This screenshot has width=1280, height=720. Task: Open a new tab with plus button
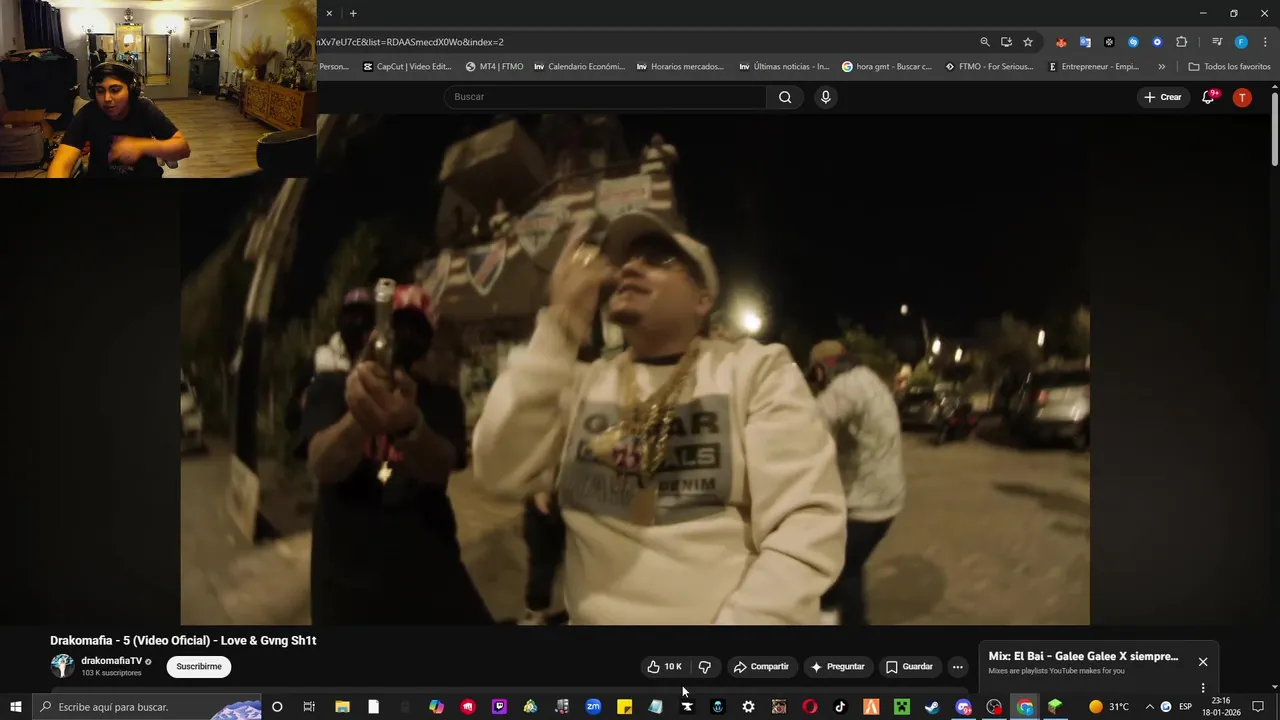pos(353,13)
